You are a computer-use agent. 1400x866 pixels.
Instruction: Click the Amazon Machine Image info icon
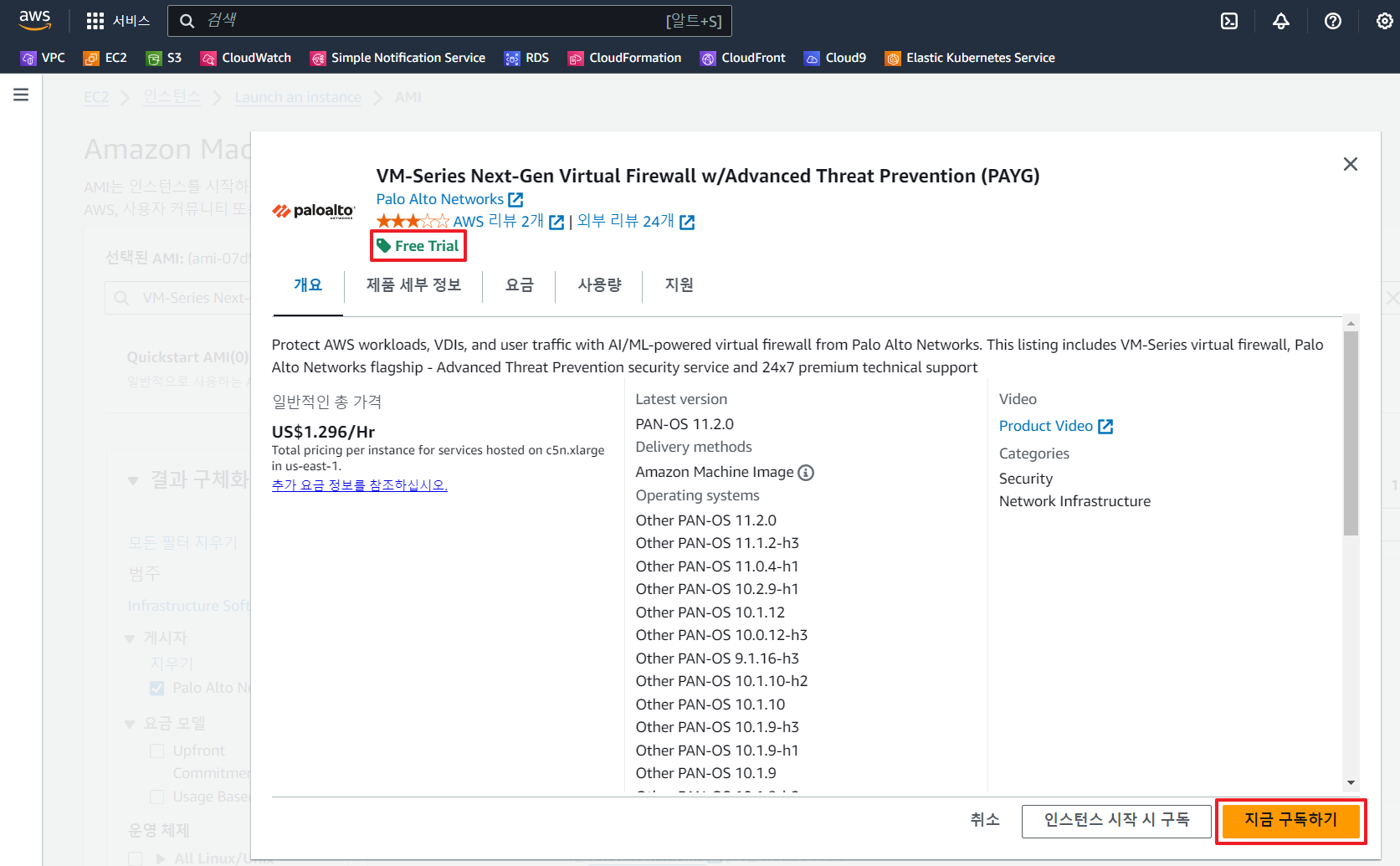[806, 473]
